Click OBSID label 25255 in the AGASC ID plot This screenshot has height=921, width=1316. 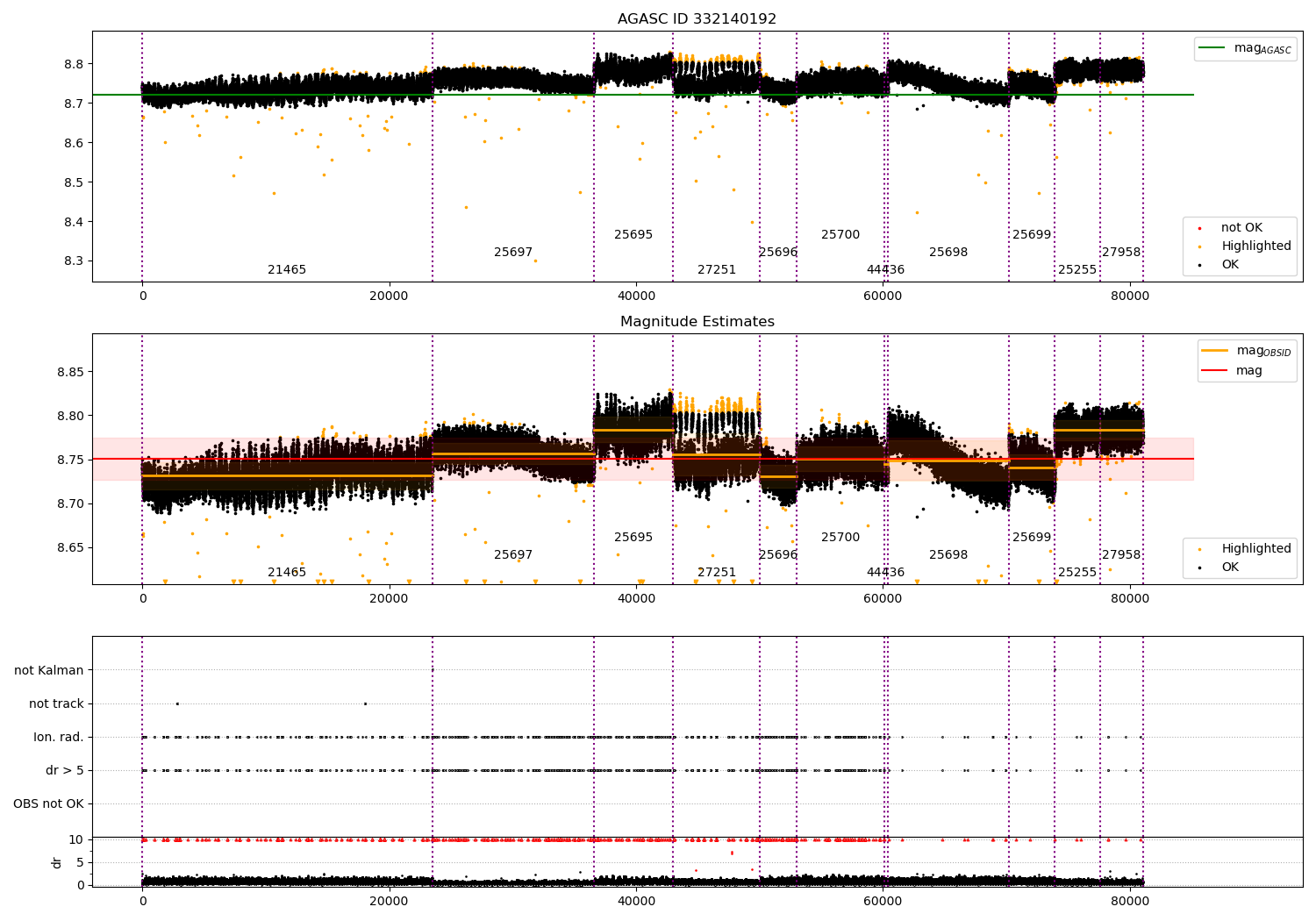pos(1077,270)
